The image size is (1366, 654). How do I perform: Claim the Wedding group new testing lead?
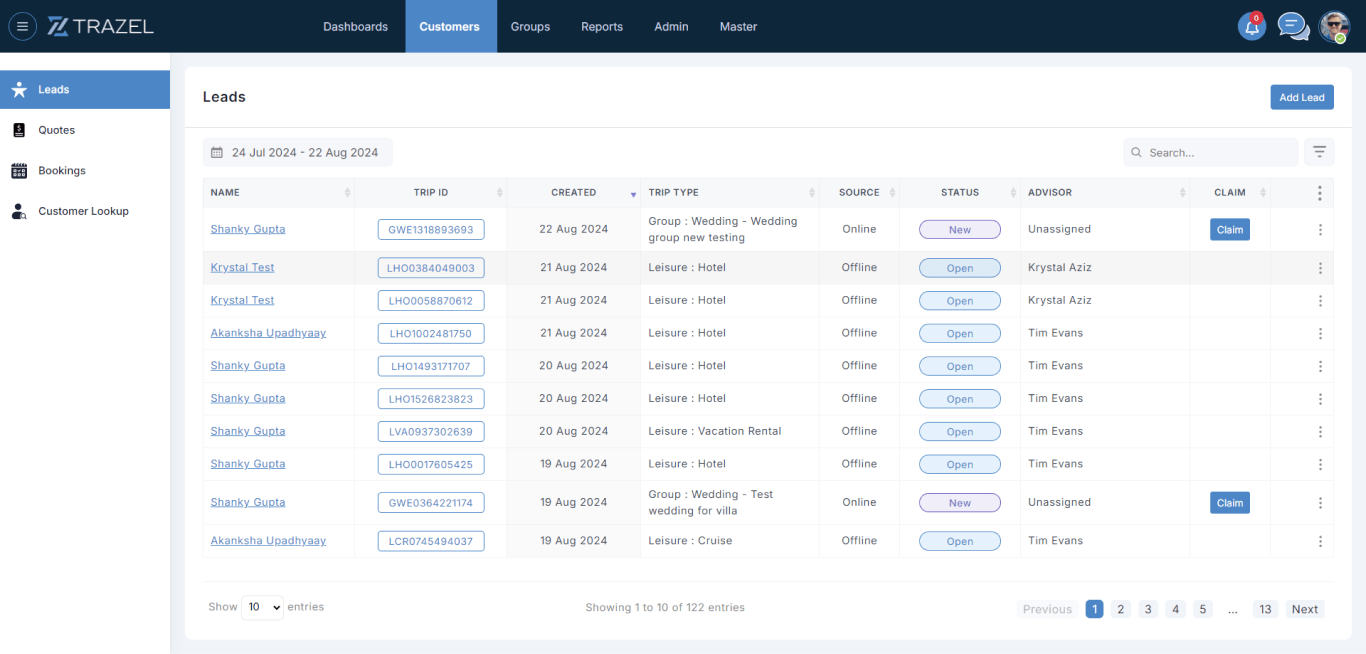(1229, 230)
